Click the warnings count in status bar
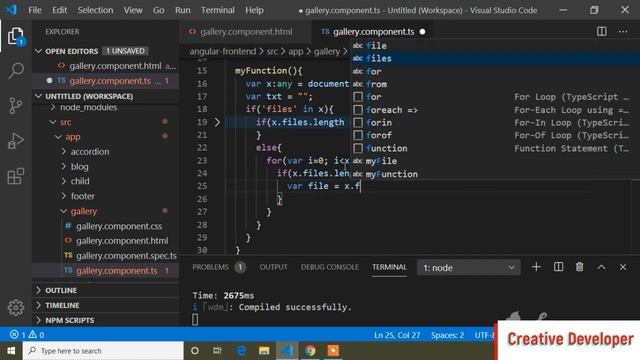 pyautogui.click(x=36, y=335)
